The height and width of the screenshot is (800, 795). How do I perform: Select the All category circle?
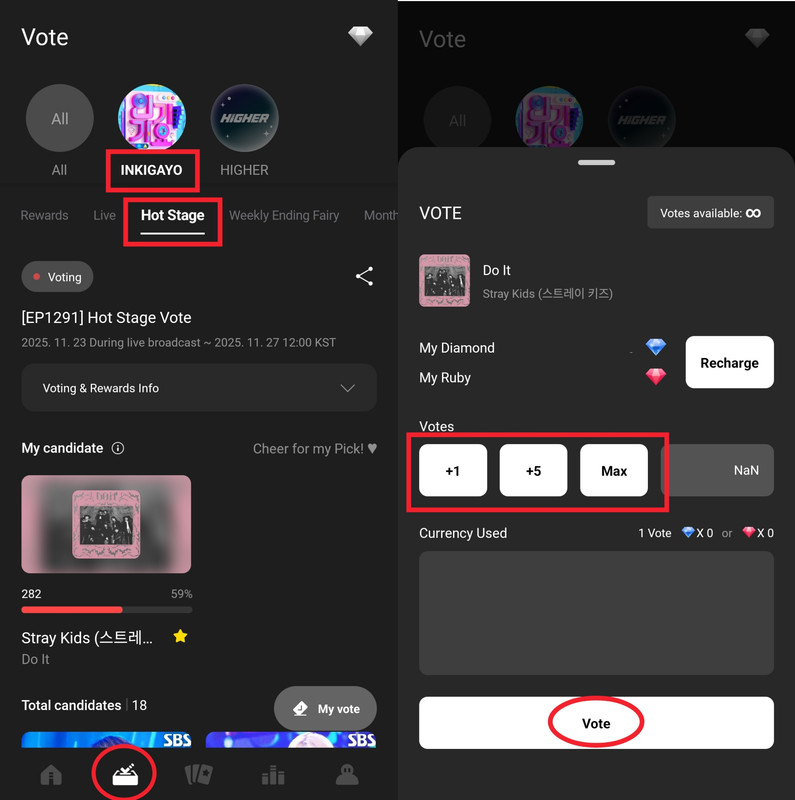pos(60,118)
